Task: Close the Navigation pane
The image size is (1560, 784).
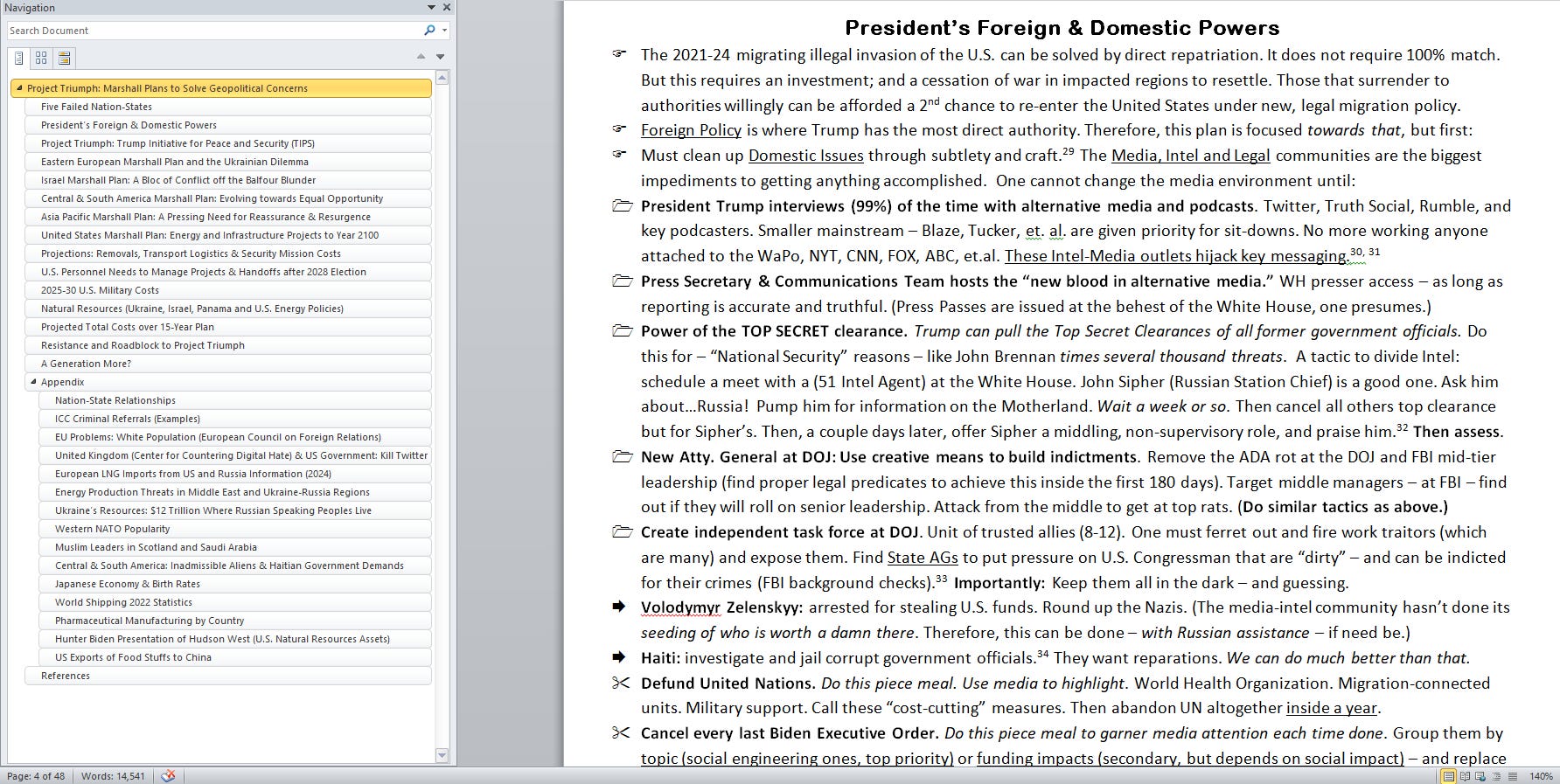Action: click(447, 7)
